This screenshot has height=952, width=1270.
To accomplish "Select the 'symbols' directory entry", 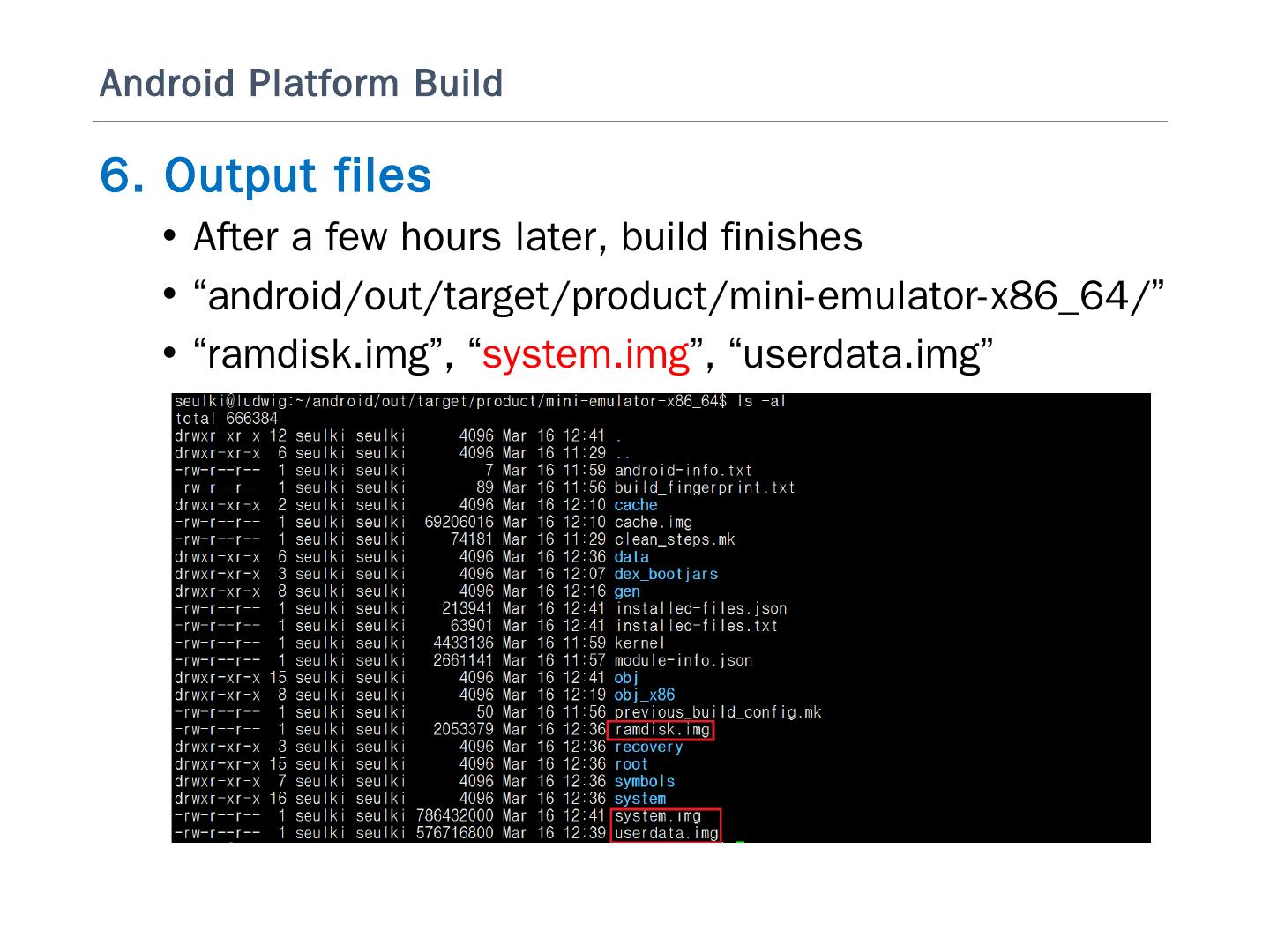I will 644,781.
